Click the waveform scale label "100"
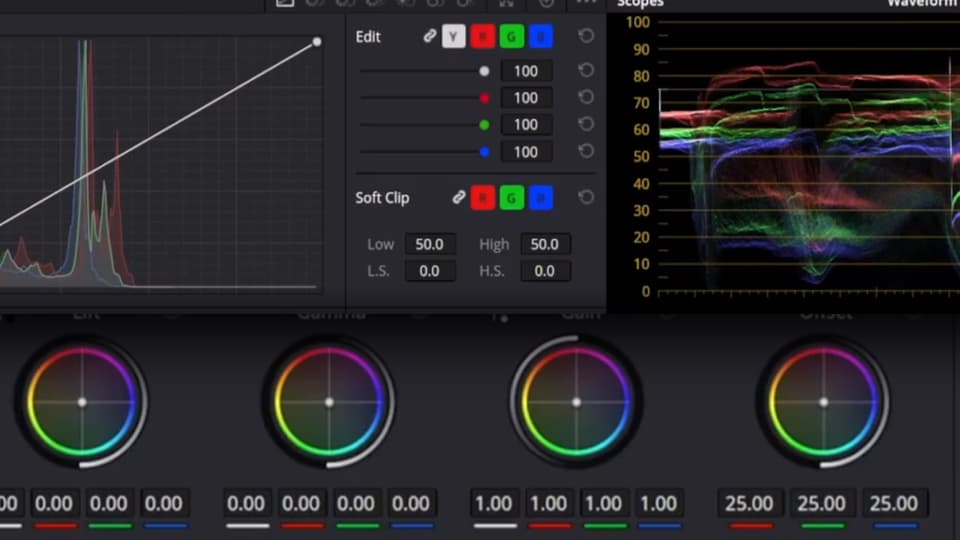The width and height of the screenshot is (960, 540). [637, 23]
